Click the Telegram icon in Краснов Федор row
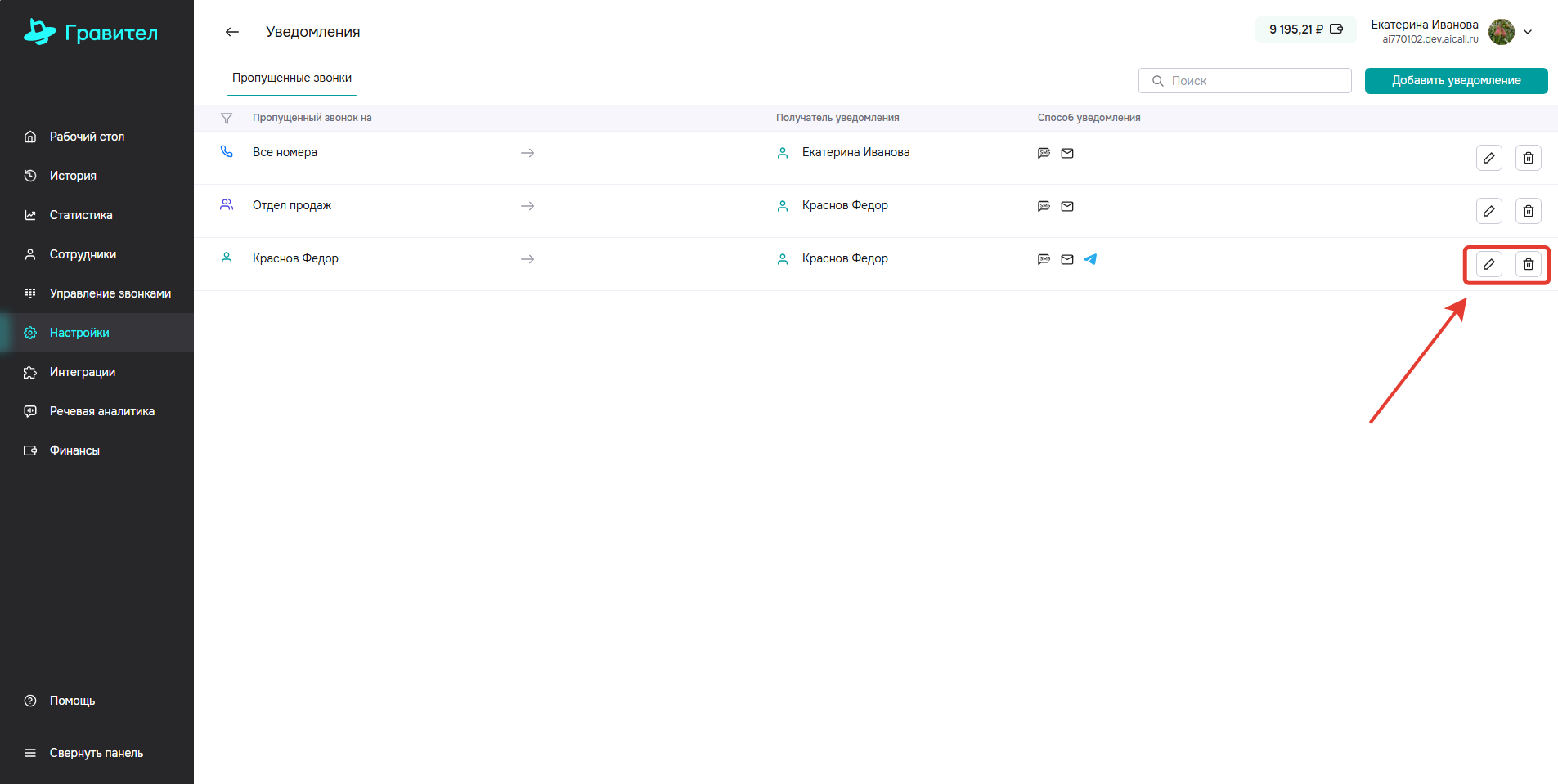The image size is (1558, 784). coord(1090,259)
